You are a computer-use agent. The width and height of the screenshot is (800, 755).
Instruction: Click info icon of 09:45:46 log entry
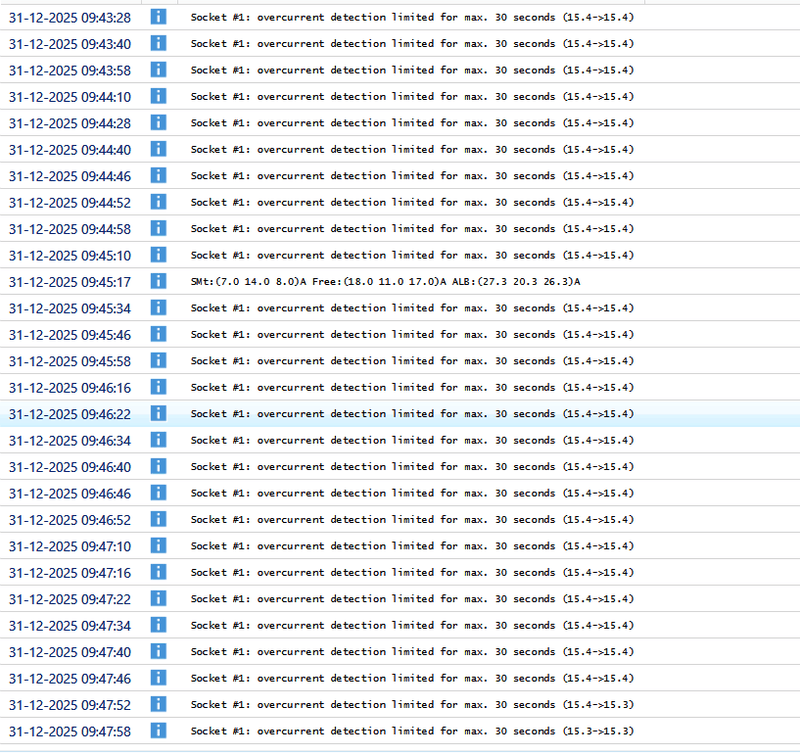pyautogui.click(x=158, y=335)
